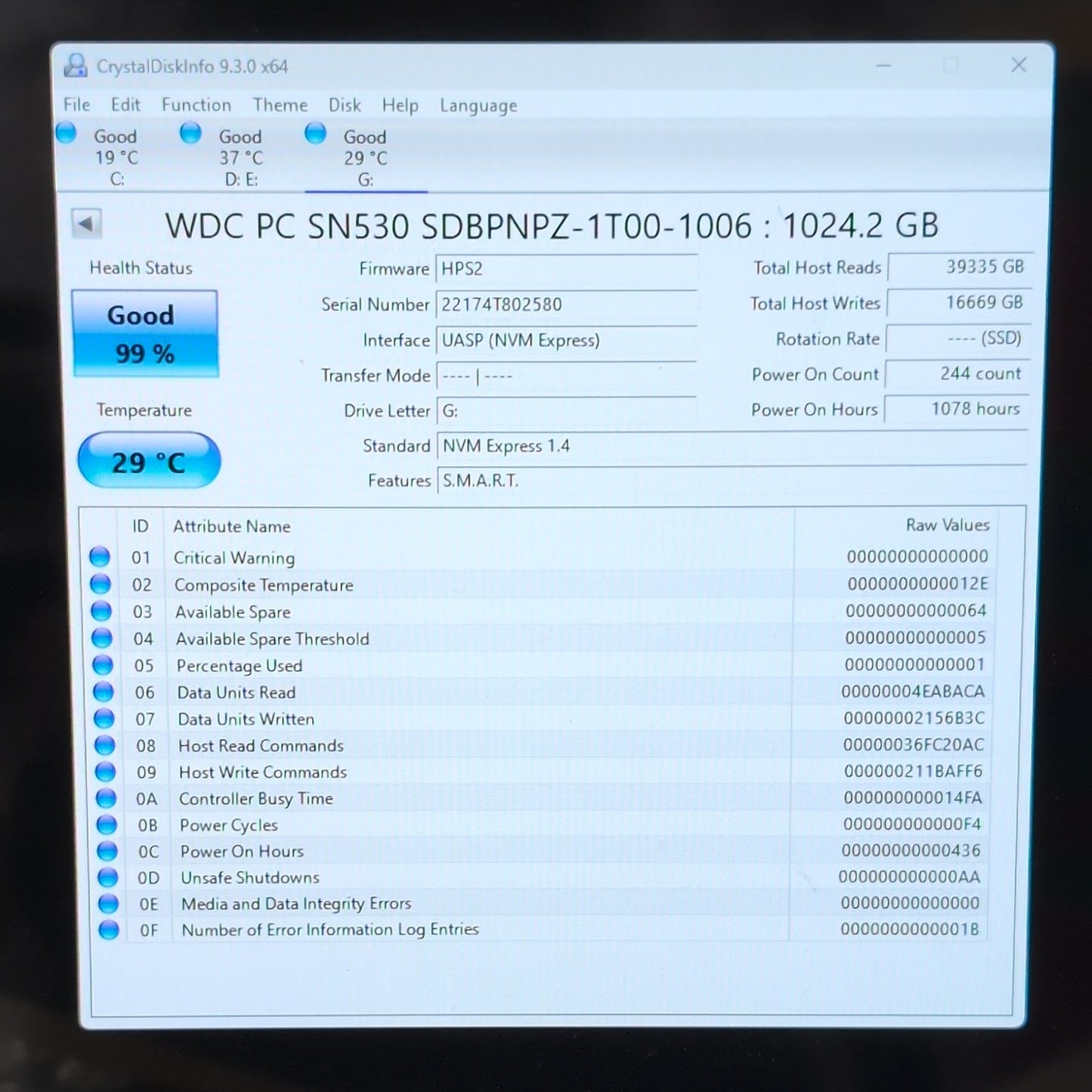Select the Composite Temperature attribute name
The image size is (1092, 1092).
click(x=264, y=585)
